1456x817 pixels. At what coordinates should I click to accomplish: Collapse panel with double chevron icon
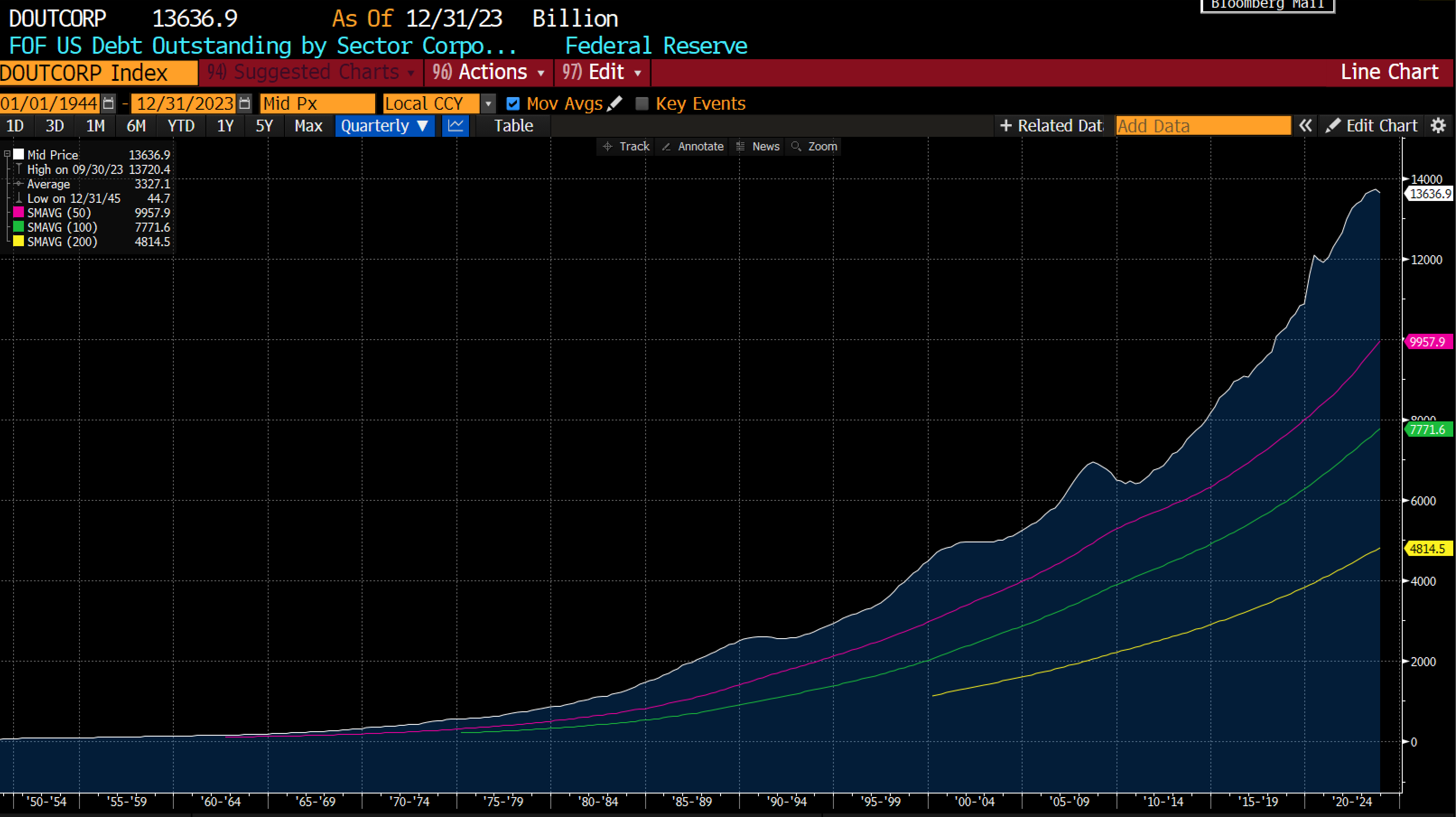tap(1305, 126)
